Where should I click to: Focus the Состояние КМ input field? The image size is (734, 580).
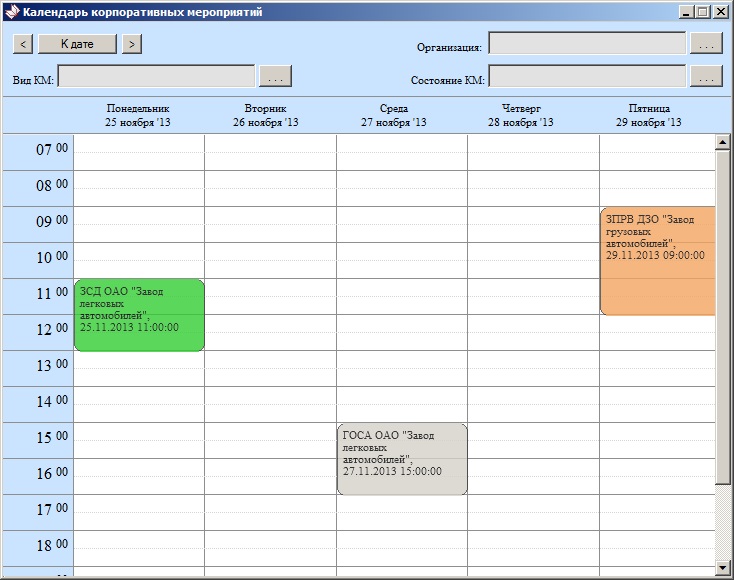point(587,76)
